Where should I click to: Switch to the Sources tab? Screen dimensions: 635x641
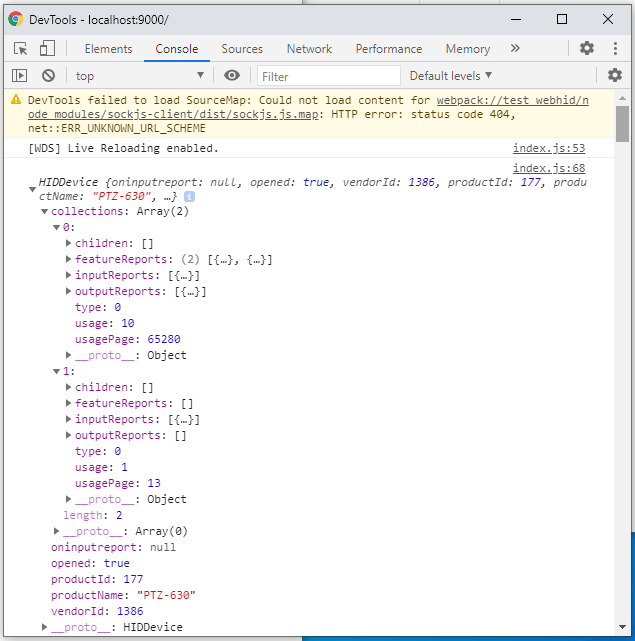pos(242,49)
